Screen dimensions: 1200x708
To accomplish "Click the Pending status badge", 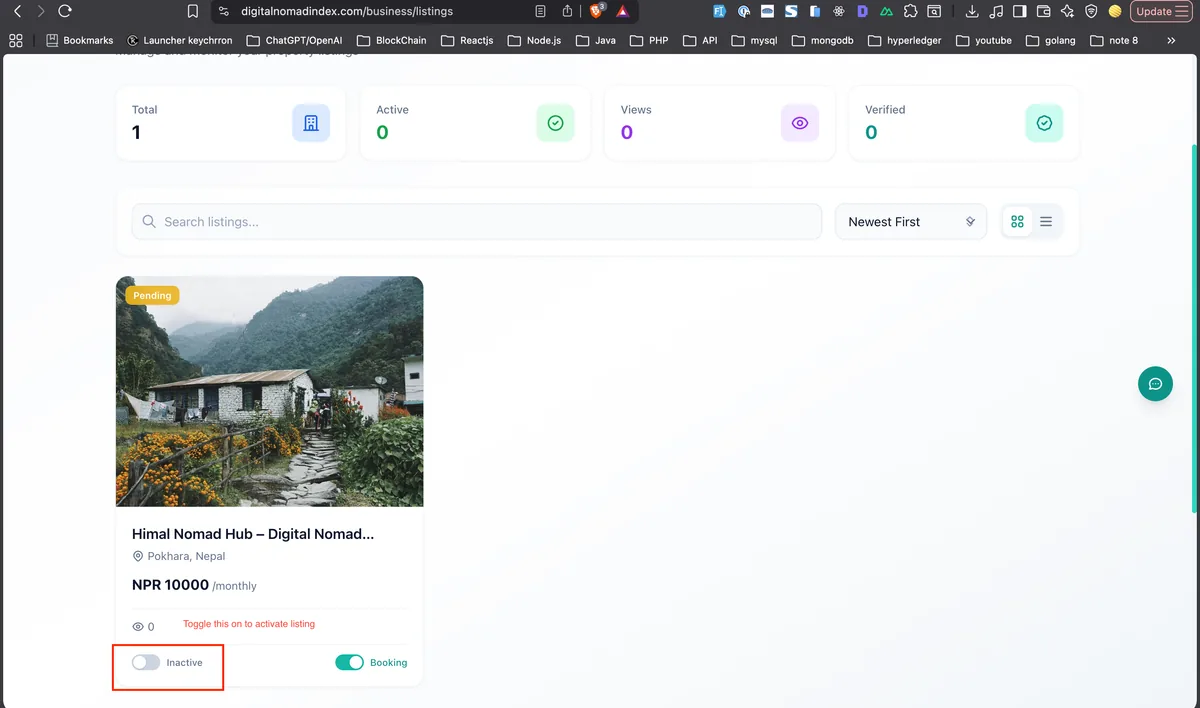I will tap(152, 295).
